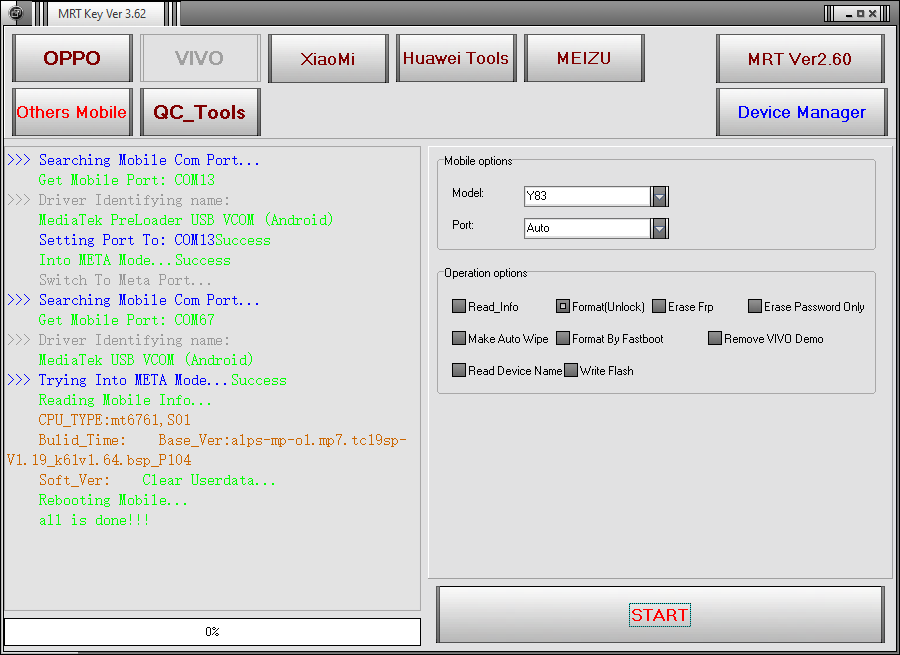Click log line 'Rebooting Mobile...'
900x655 pixels.
113,500
